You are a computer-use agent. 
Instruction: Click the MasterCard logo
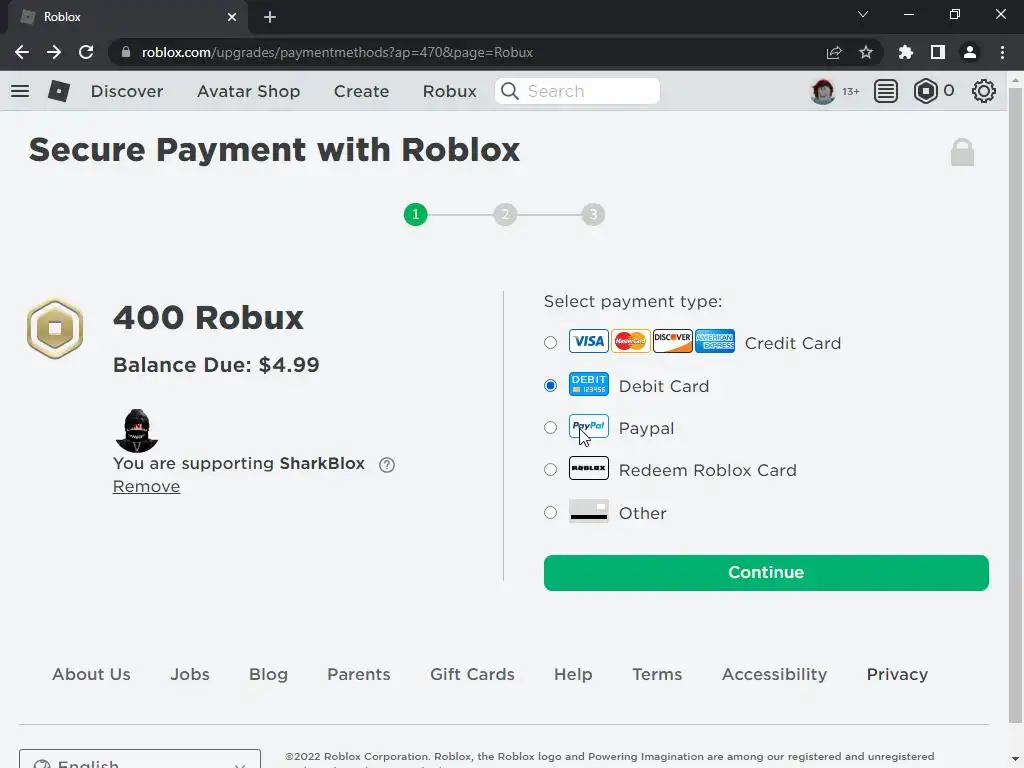pyautogui.click(x=630, y=341)
